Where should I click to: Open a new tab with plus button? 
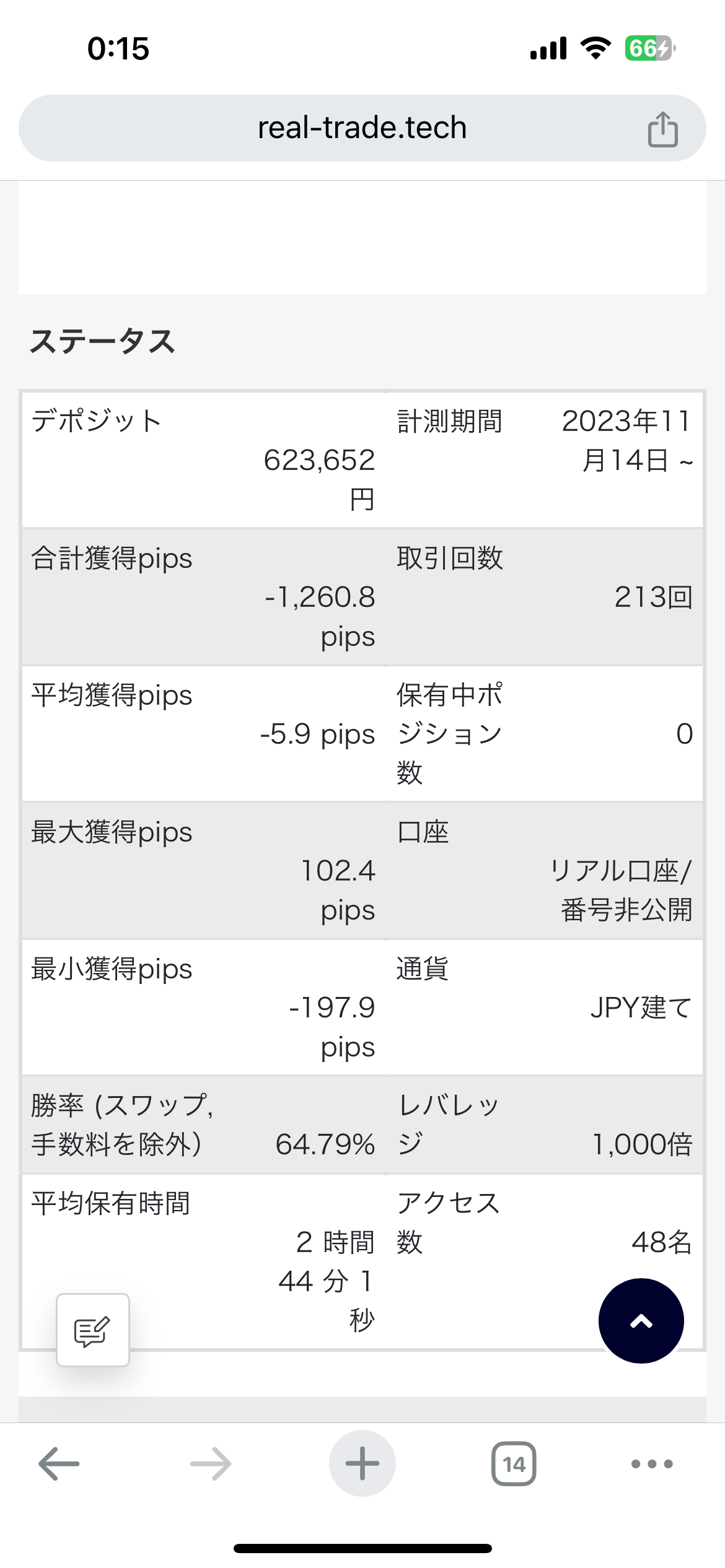click(x=362, y=1463)
